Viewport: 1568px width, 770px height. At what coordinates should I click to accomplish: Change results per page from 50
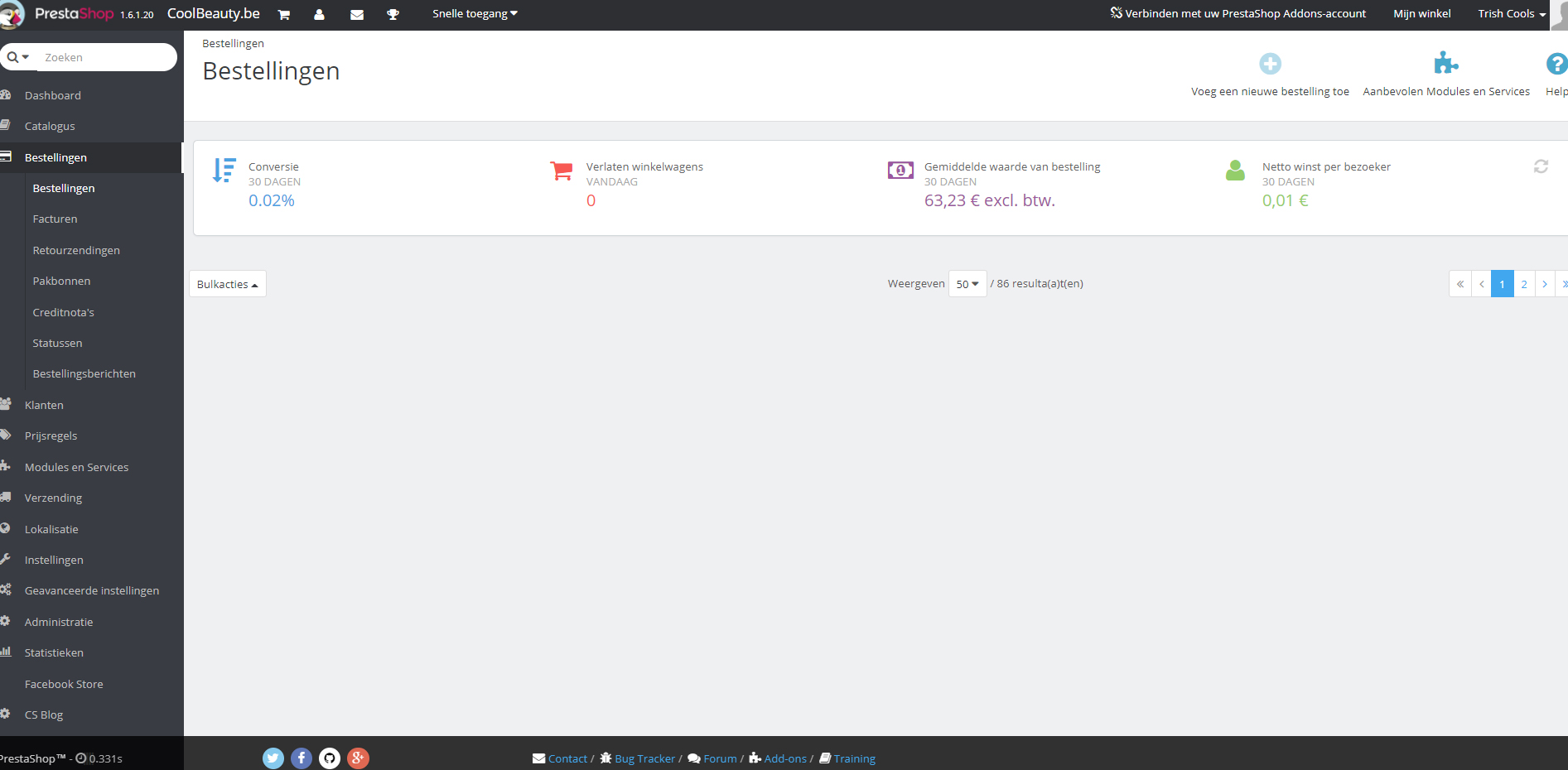967,284
